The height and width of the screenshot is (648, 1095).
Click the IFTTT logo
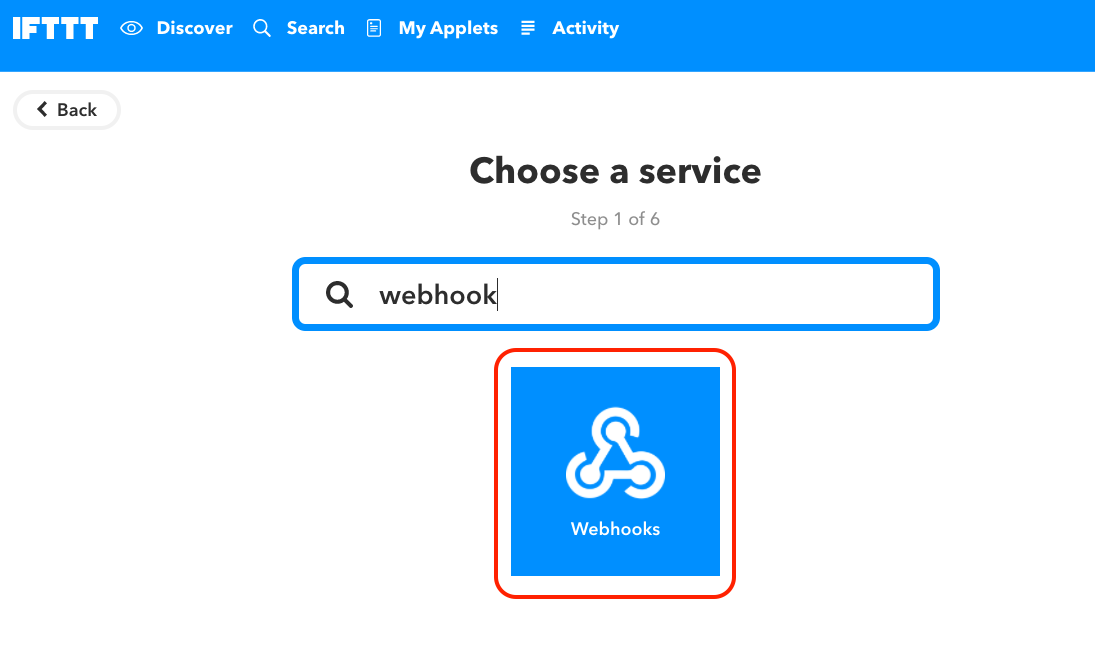tap(55, 29)
